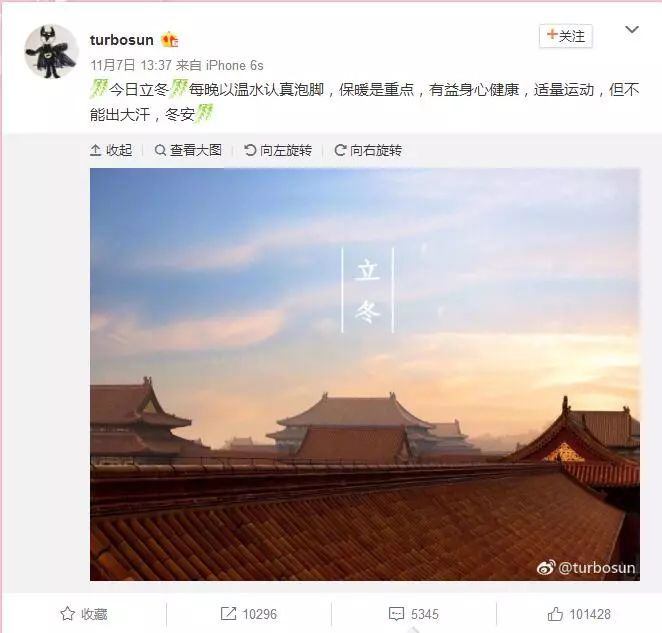This screenshot has height=633, width=662.
Task: Click the counterclockwise rotate arrow icon
Action: pos(250,150)
